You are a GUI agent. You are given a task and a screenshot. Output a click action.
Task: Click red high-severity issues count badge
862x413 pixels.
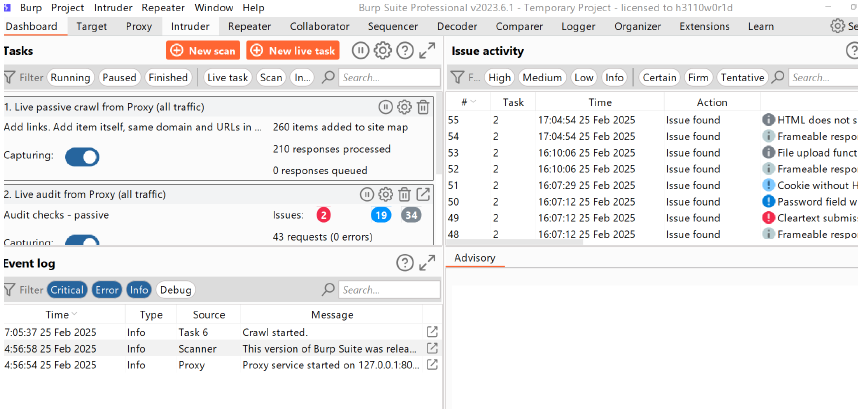tap(323, 215)
